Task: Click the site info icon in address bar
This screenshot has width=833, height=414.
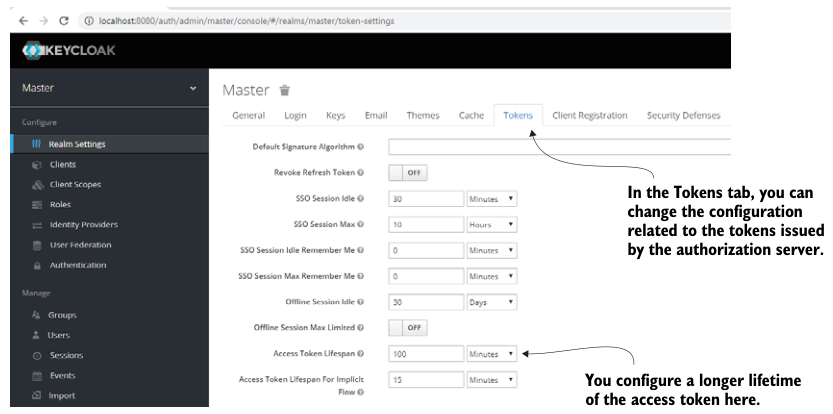Action: (89, 21)
